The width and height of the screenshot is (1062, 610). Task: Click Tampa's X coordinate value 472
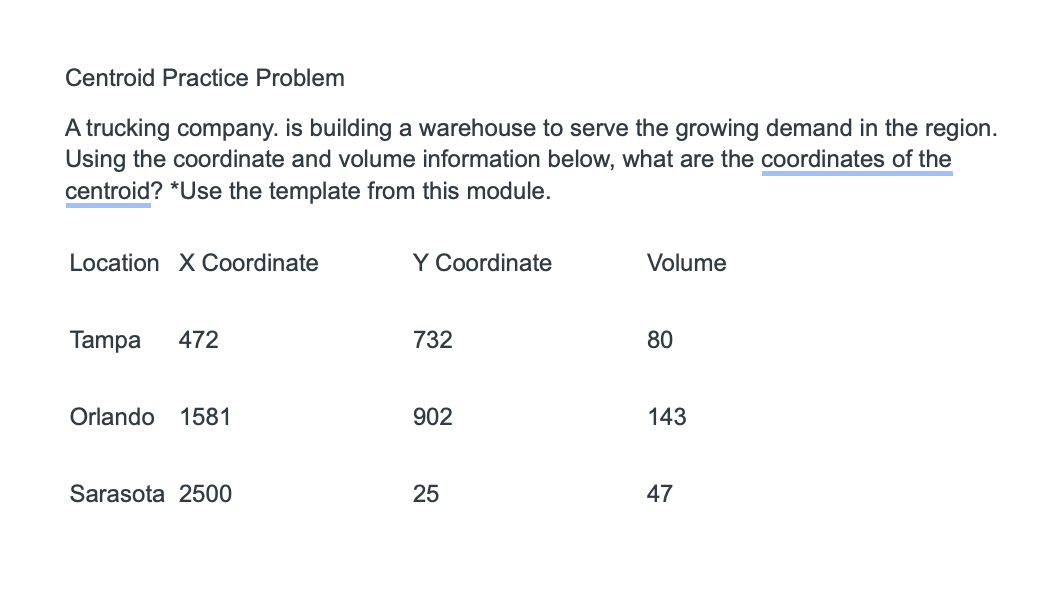198,340
